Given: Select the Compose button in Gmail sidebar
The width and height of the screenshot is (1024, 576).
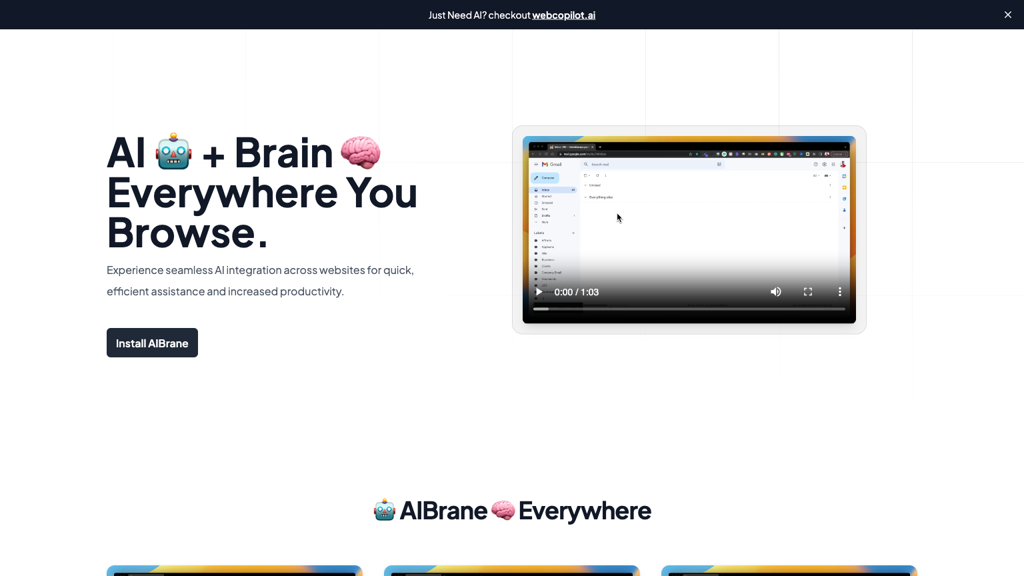Looking at the screenshot, I should pyautogui.click(x=546, y=178).
